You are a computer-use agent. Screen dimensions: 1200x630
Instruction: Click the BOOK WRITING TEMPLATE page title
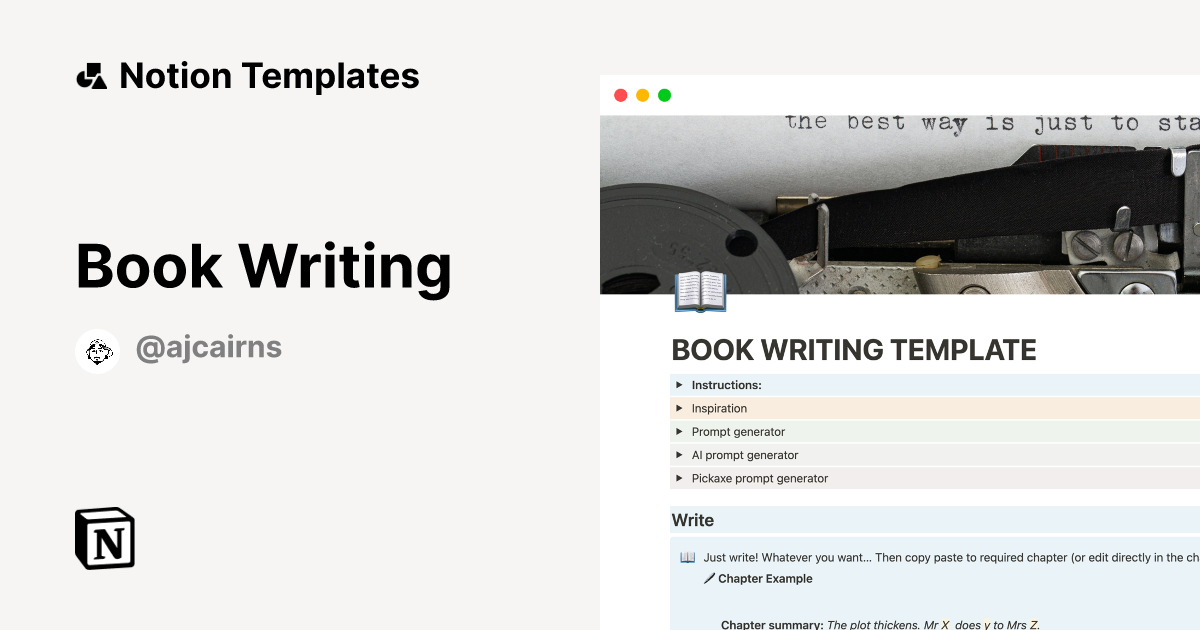pos(853,350)
